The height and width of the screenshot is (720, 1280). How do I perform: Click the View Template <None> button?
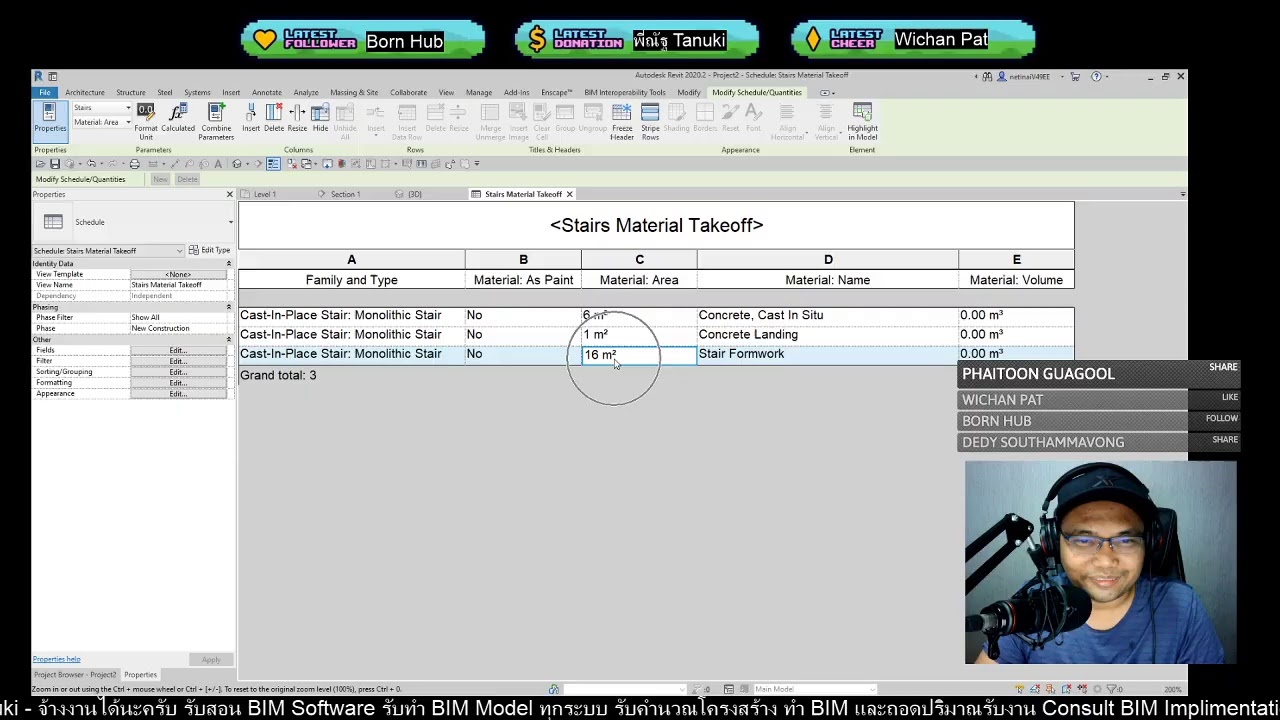coord(178,274)
